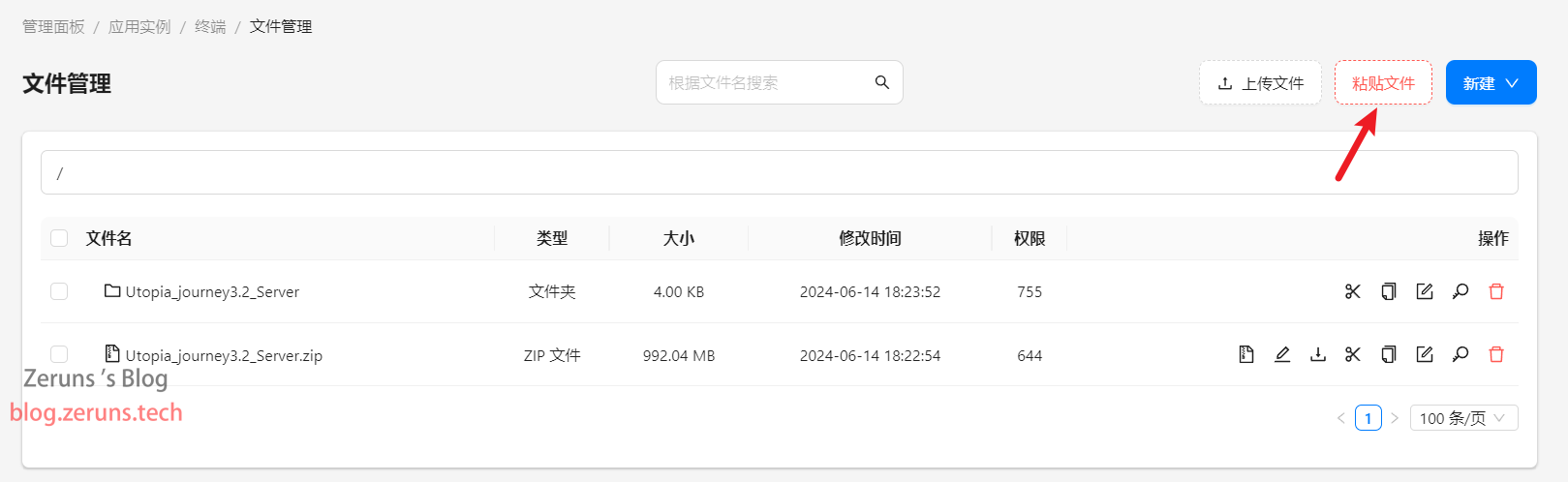Viewport: 1568px width, 482px height.
Task: Click the ZIP 文件 type cell
Action: (552, 355)
